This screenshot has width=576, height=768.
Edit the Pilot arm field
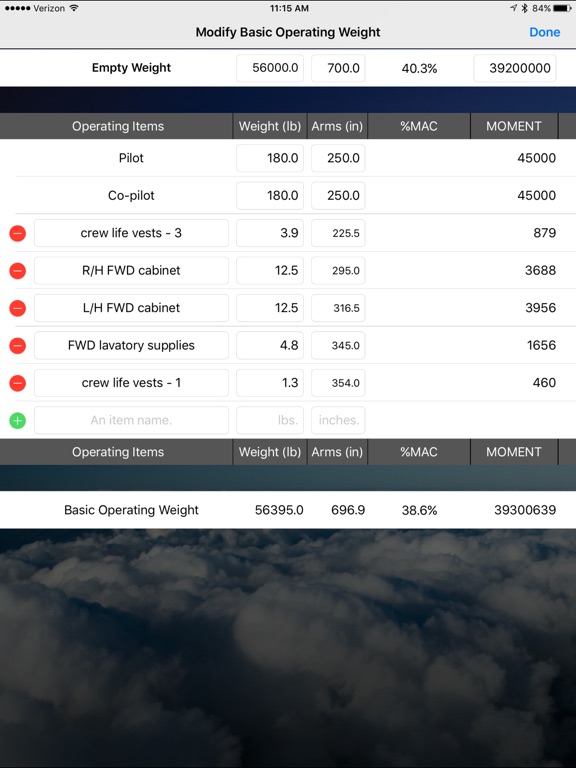[338, 158]
